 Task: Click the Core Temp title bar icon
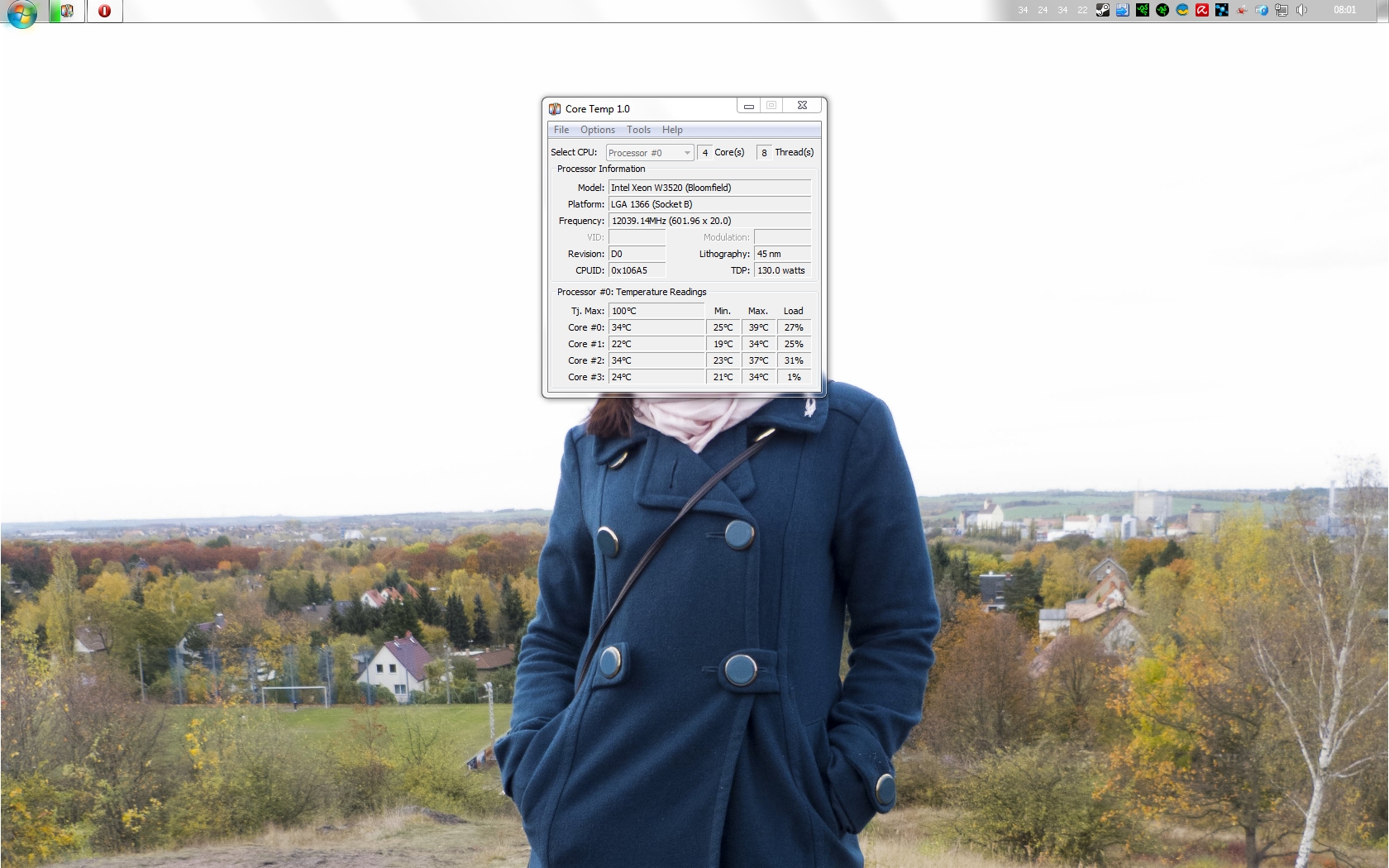point(555,108)
